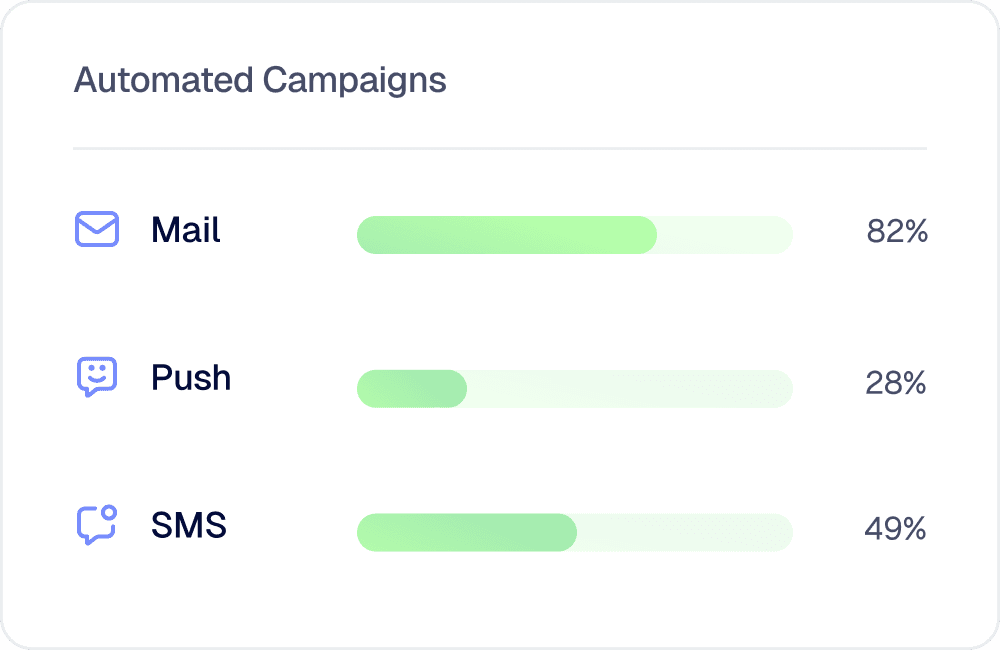
Task: Click the notification dot on SMS icon
Action: click(109, 512)
